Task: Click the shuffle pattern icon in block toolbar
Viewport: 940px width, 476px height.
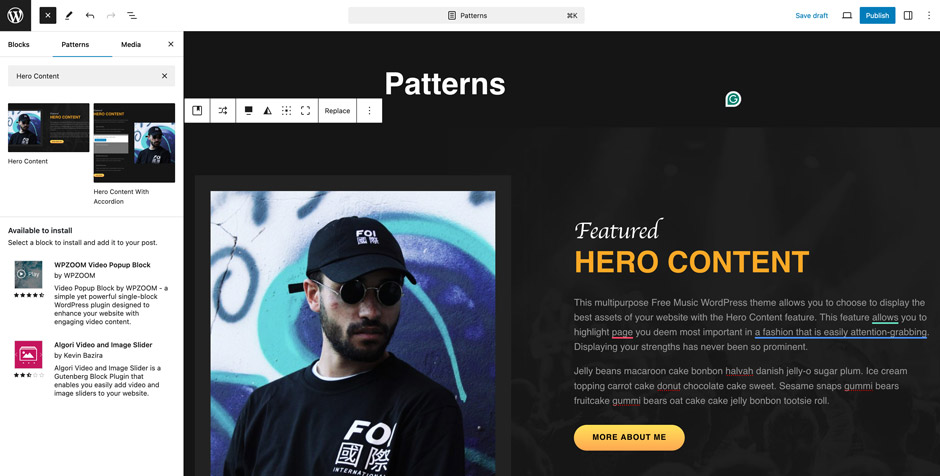Action: coord(223,111)
